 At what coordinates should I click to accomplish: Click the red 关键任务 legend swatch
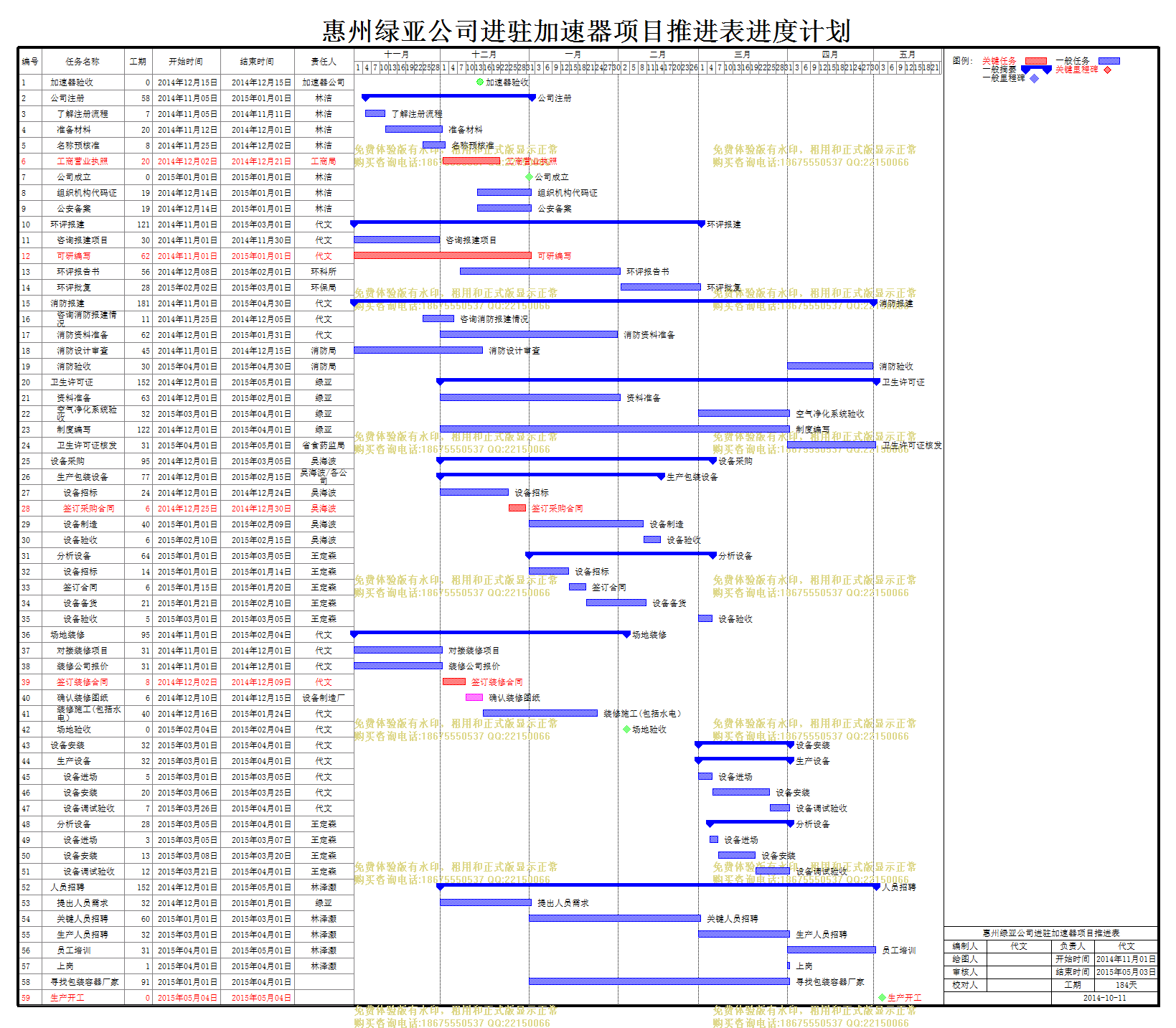pos(1036,61)
